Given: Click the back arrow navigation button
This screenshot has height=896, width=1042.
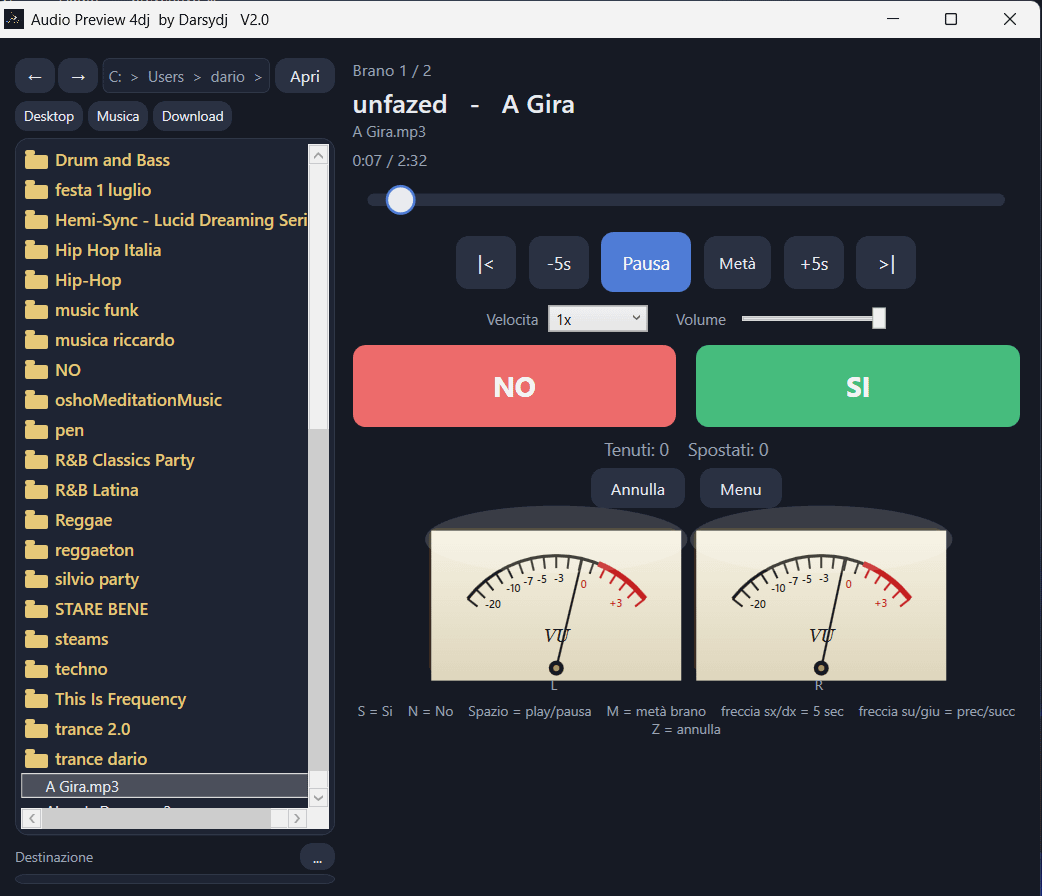Looking at the screenshot, I should click(35, 76).
